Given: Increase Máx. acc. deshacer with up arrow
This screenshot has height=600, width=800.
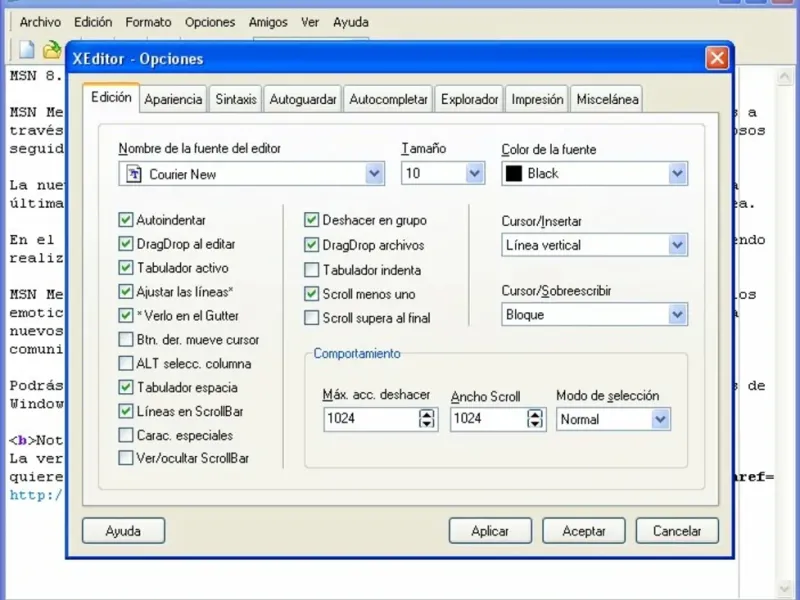Looking at the screenshot, I should 427,414.
